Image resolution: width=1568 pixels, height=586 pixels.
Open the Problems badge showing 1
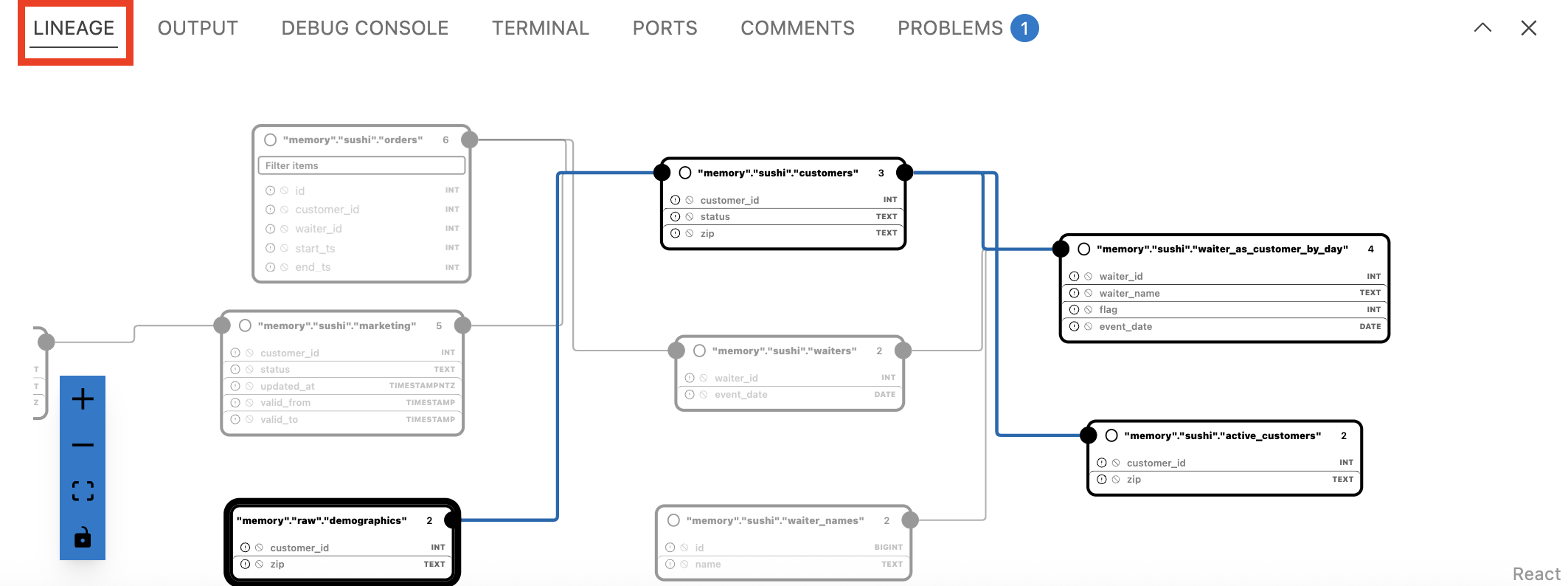click(x=1024, y=28)
